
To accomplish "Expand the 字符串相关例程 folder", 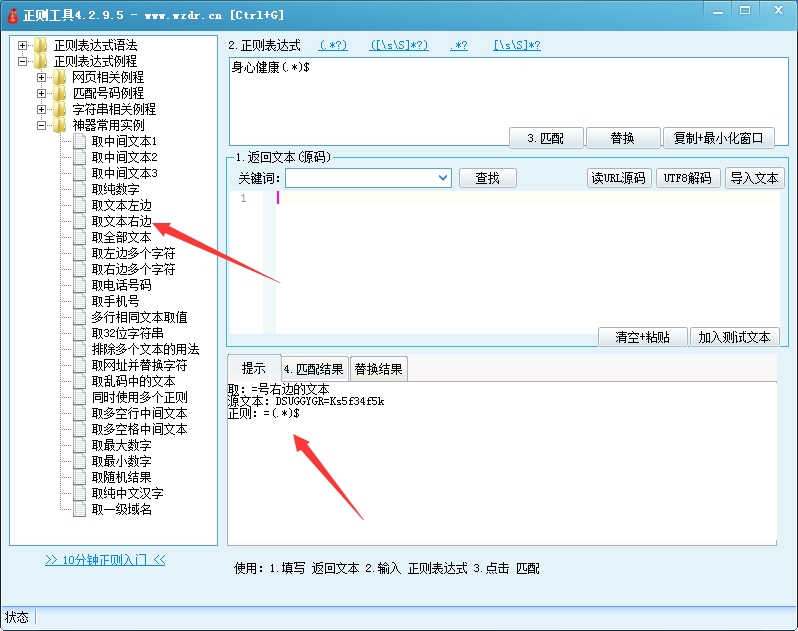I will tap(41, 109).
